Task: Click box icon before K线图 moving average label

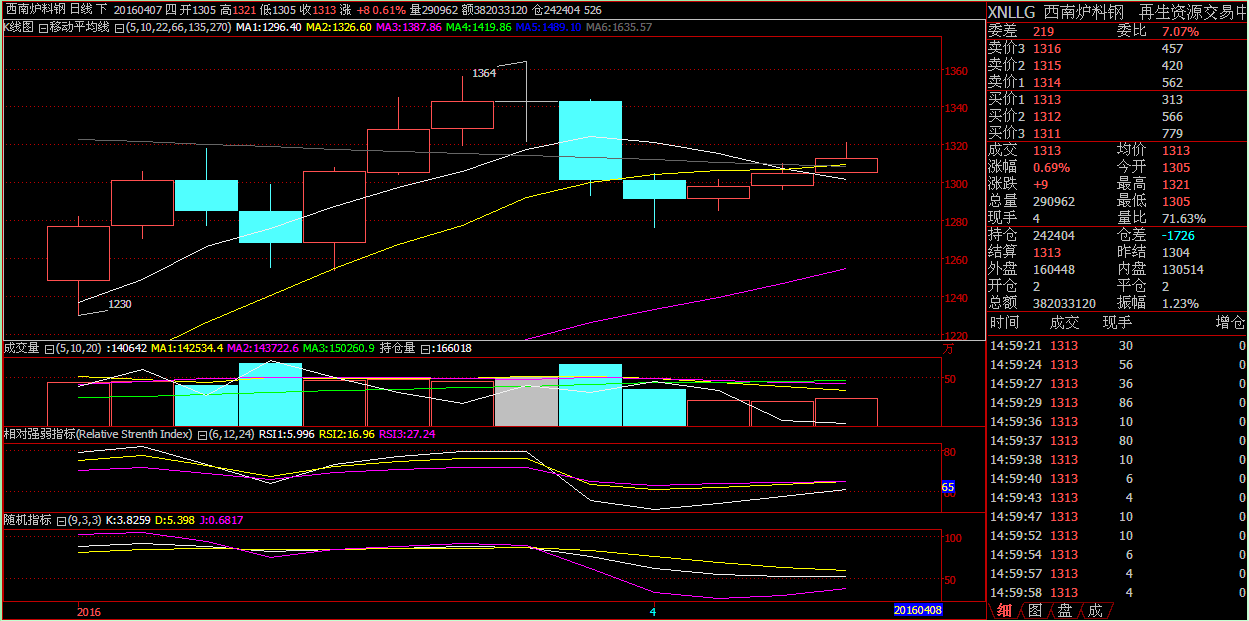Action: pos(42,27)
